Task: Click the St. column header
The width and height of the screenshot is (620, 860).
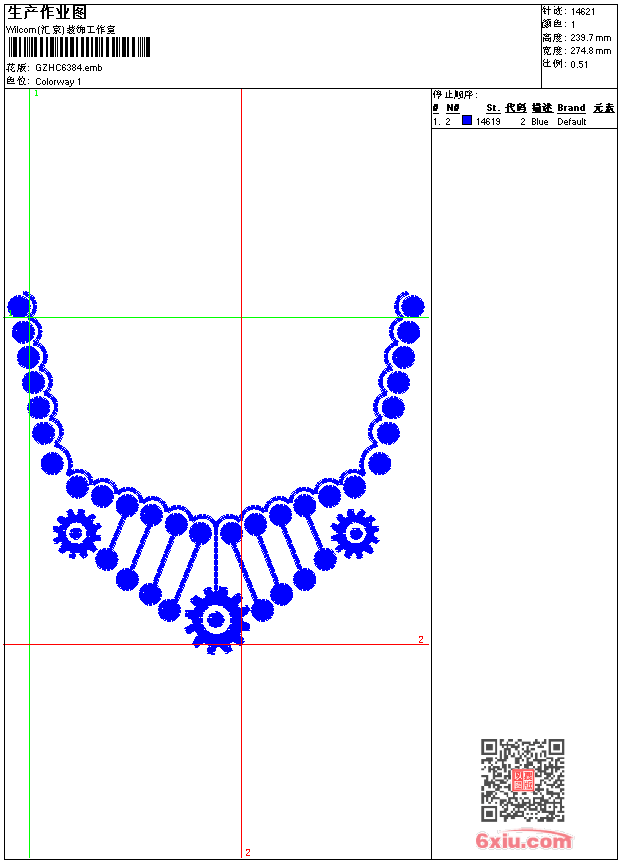Action: 493,108
